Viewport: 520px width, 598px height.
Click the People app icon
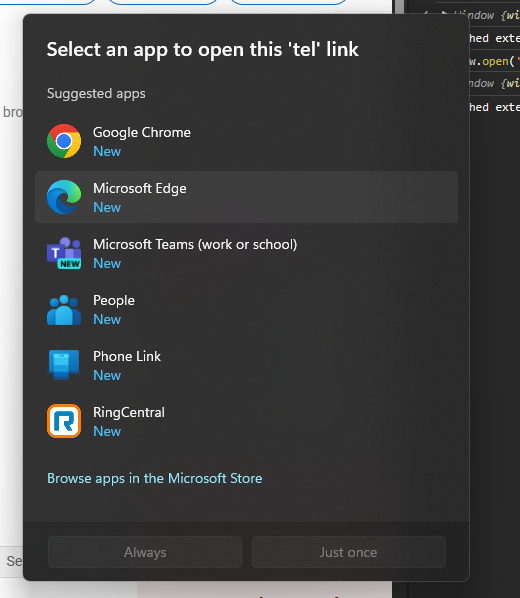click(x=64, y=309)
